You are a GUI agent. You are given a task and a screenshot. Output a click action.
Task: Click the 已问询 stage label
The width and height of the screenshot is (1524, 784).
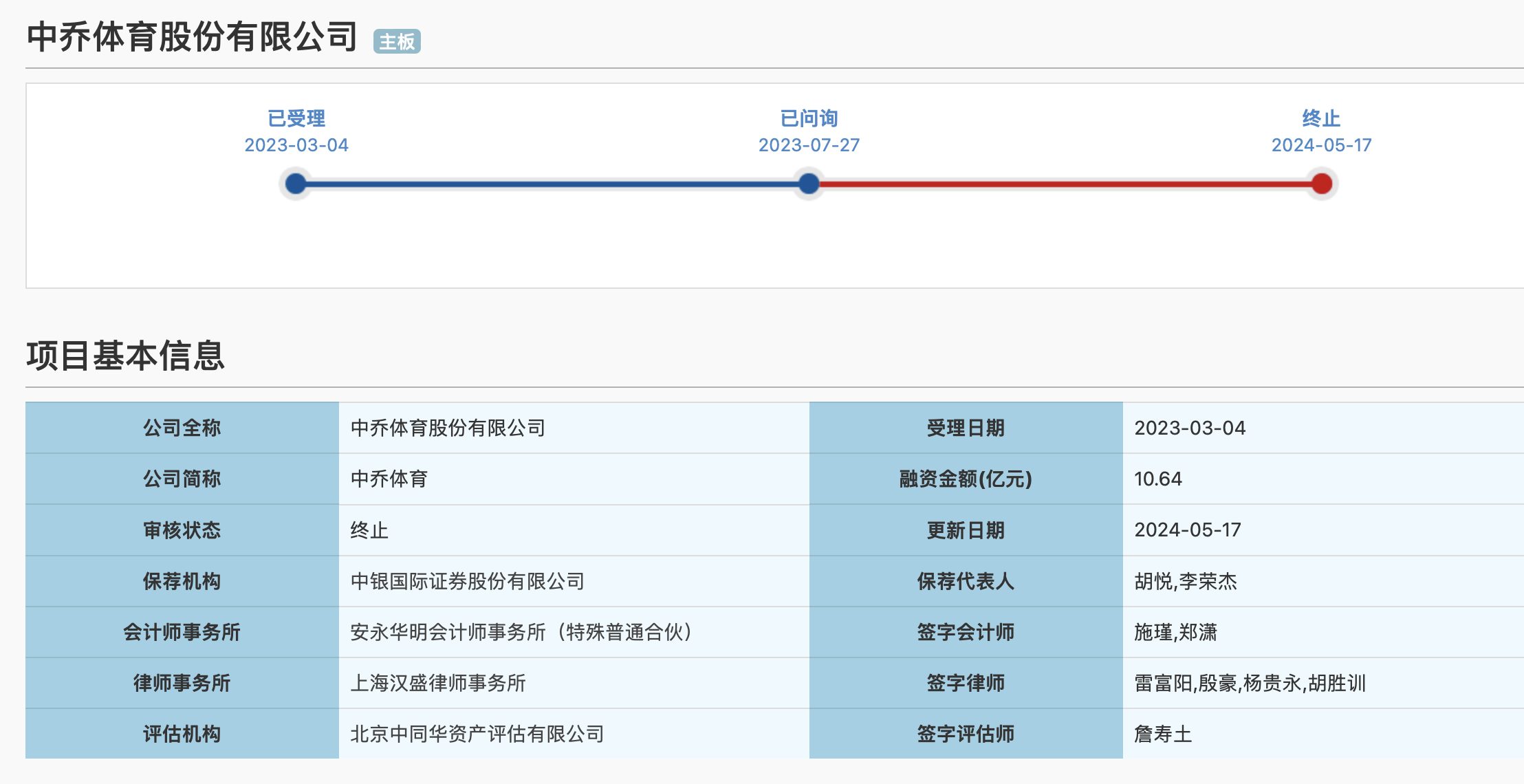coord(809,118)
